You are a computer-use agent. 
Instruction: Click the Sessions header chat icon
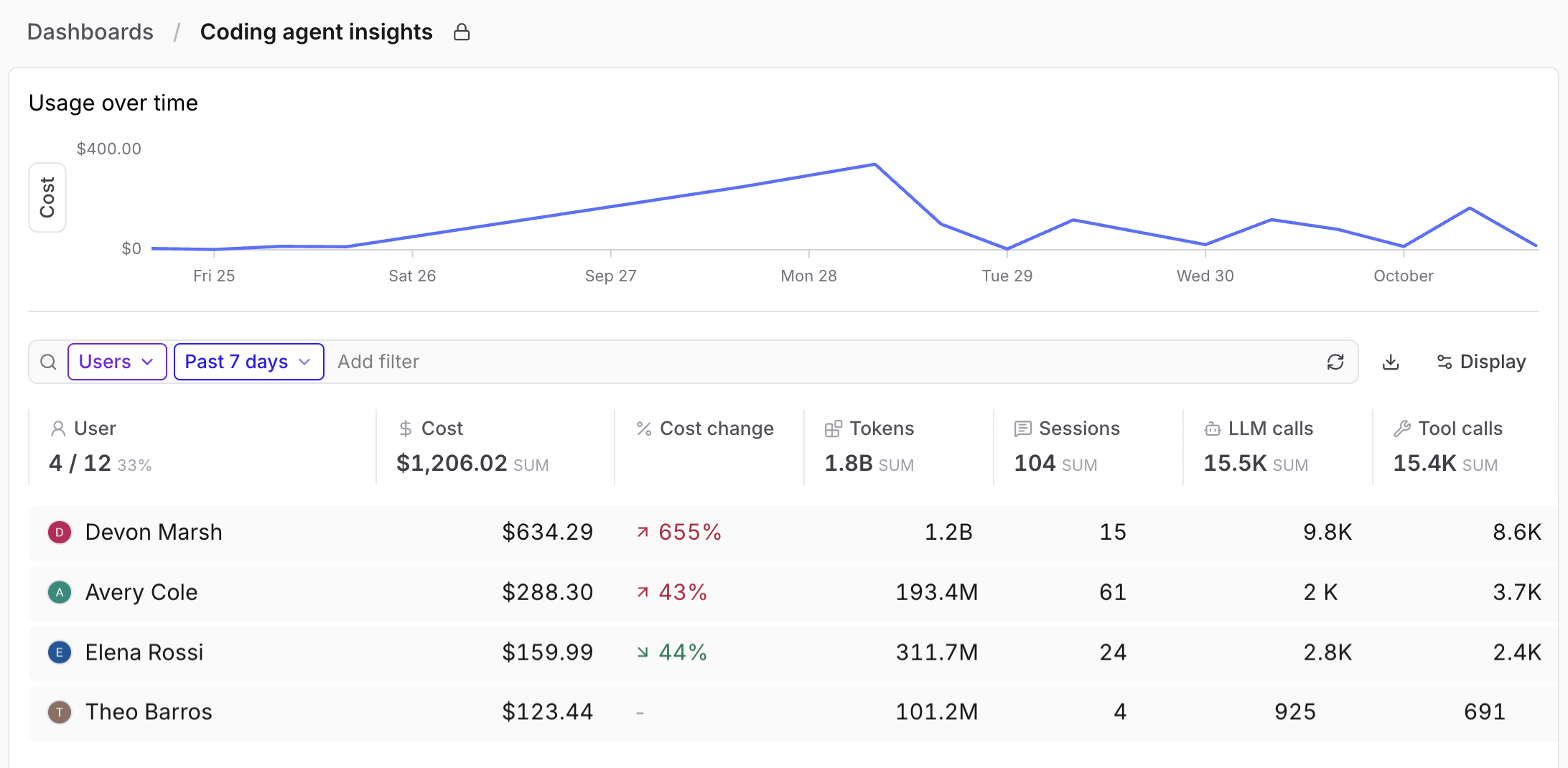click(1023, 429)
